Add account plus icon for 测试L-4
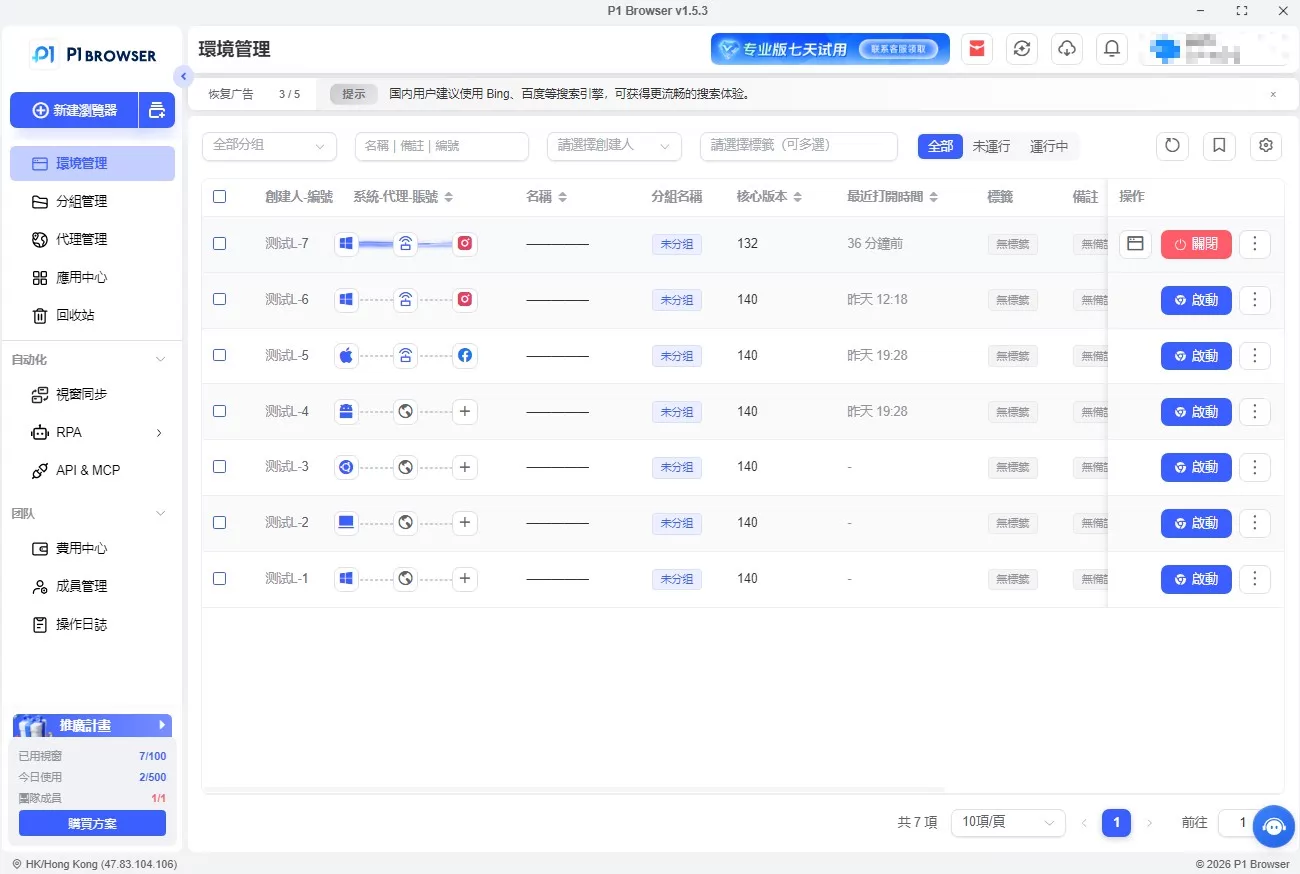Viewport: 1300px width, 874px height. [x=464, y=411]
